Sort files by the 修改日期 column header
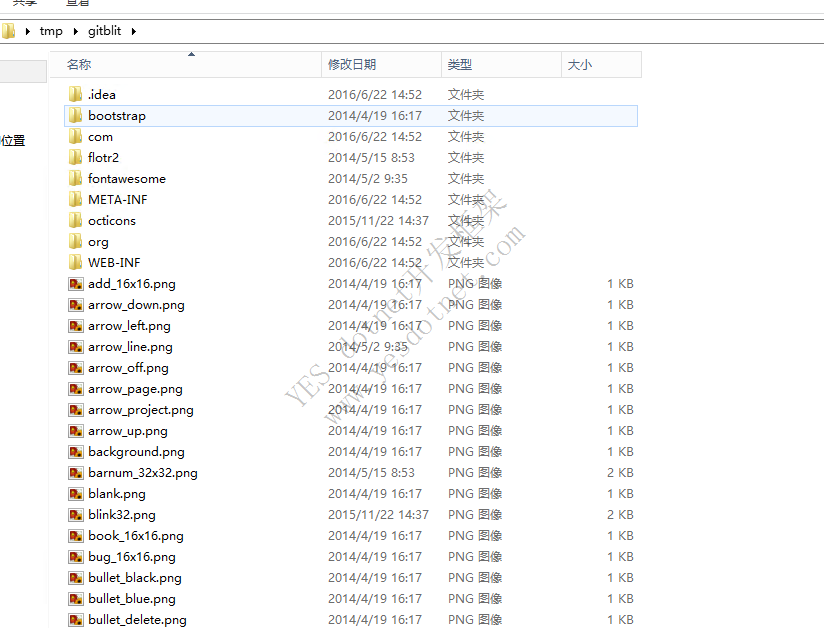Screen dimensions: 824x628 [x=382, y=65]
